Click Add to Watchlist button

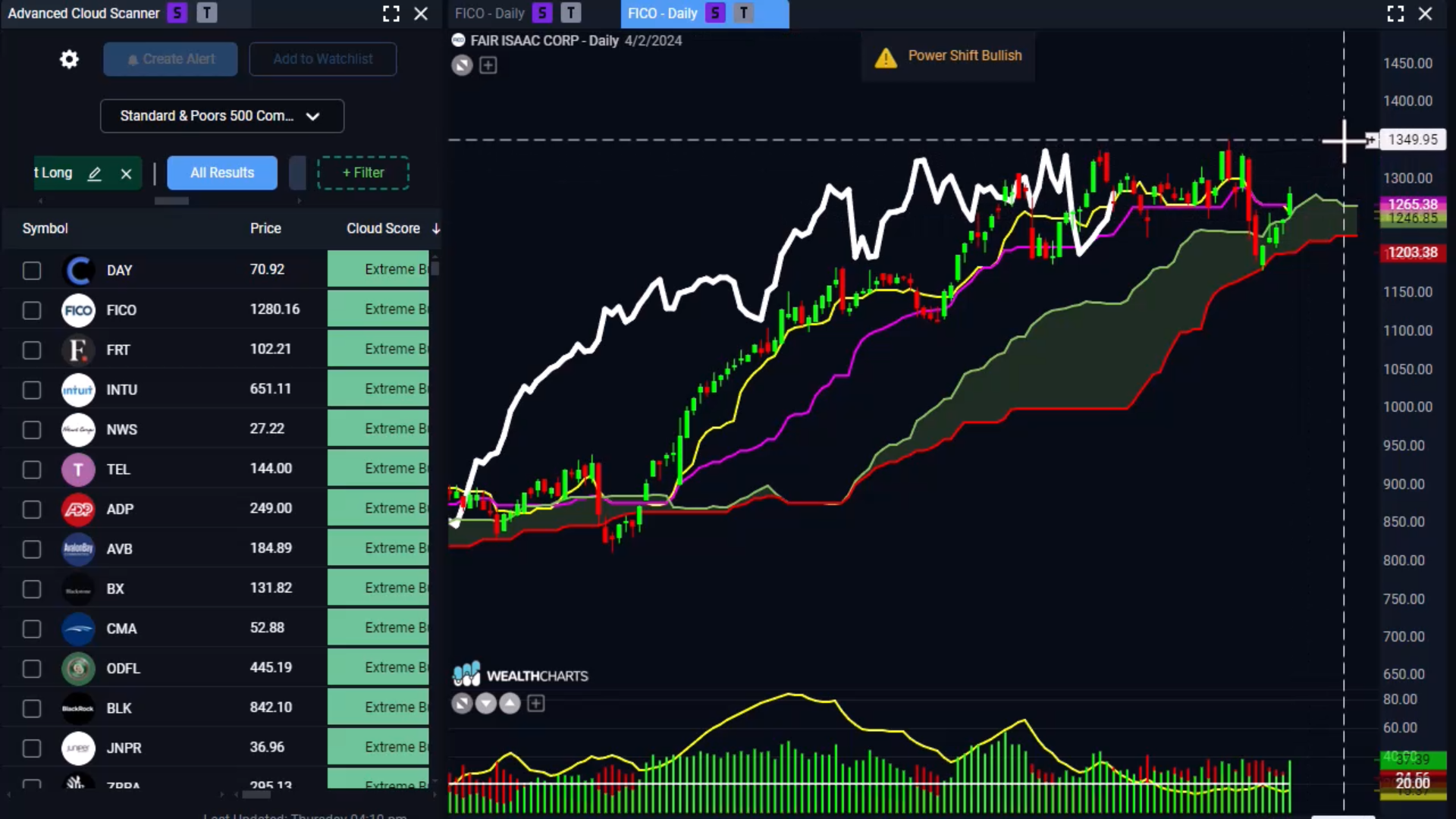pos(323,59)
